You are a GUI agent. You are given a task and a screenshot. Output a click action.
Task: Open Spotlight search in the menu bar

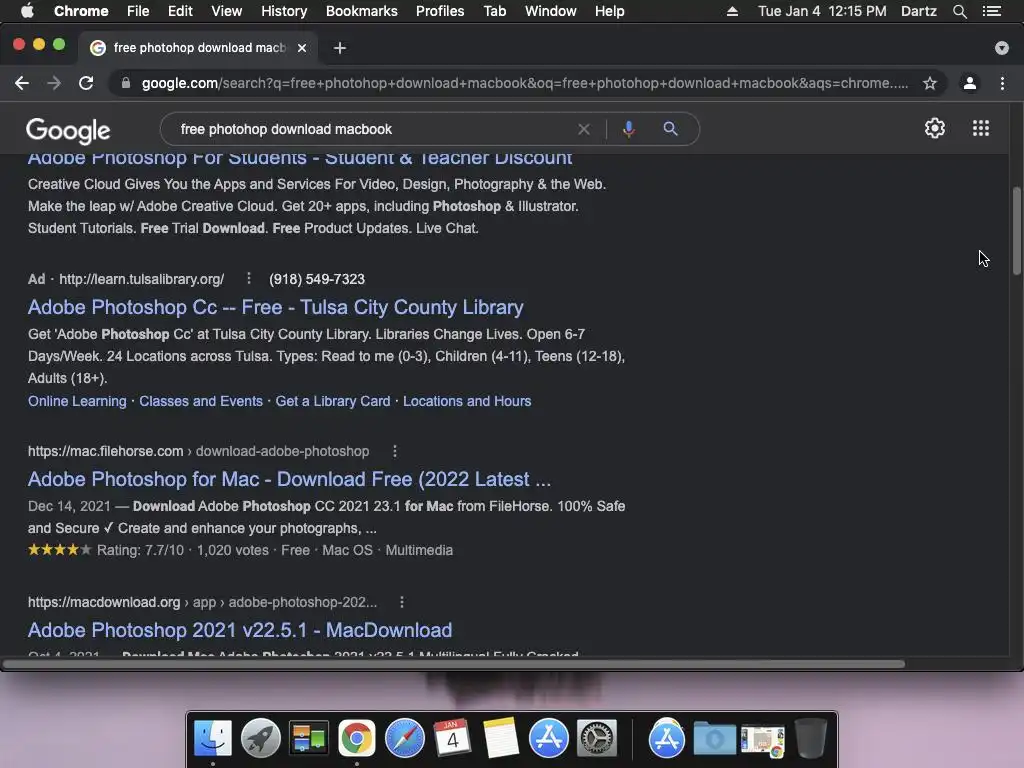click(x=959, y=11)
